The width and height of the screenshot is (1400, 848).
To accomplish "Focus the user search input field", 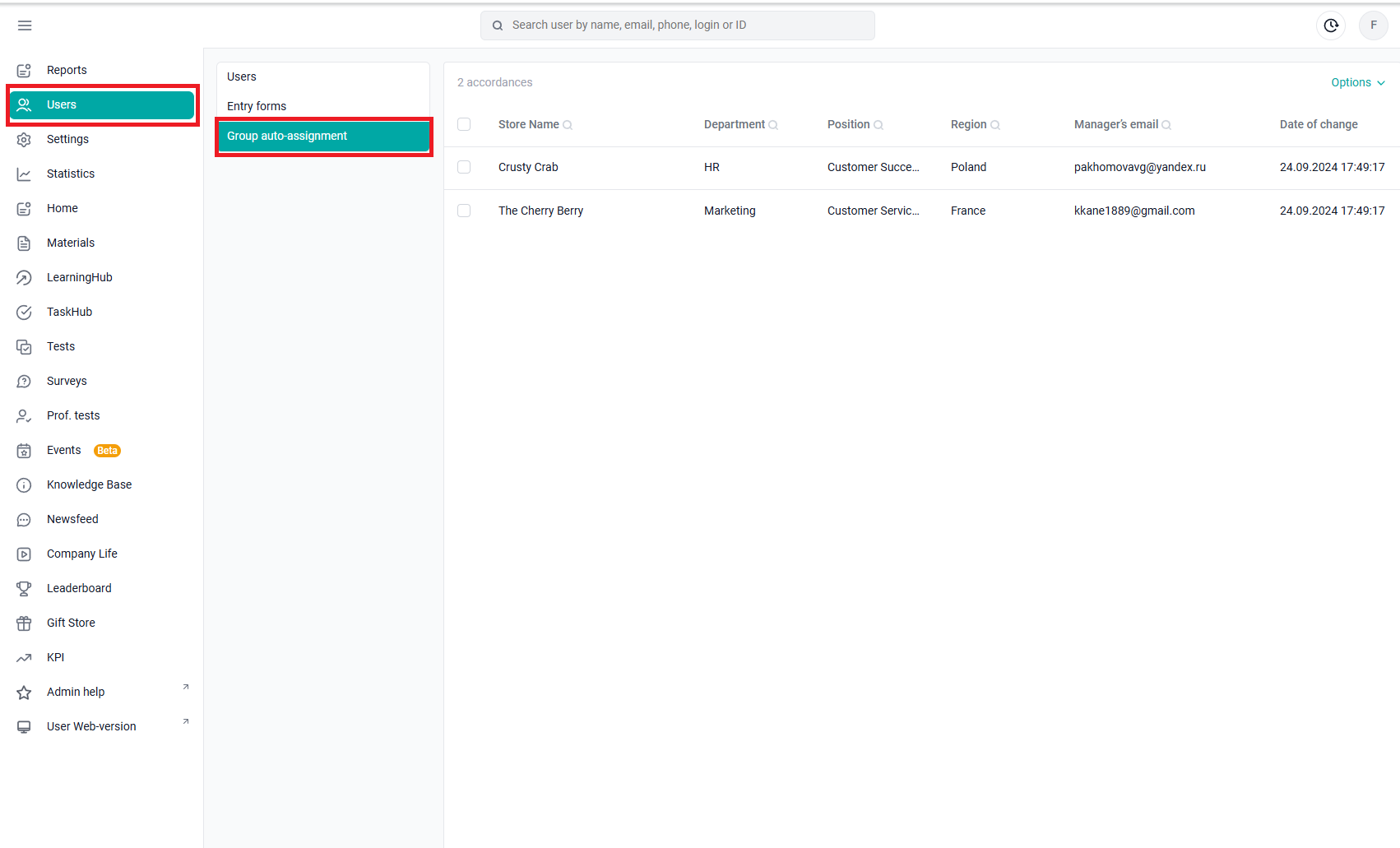I will pos(678,25).
